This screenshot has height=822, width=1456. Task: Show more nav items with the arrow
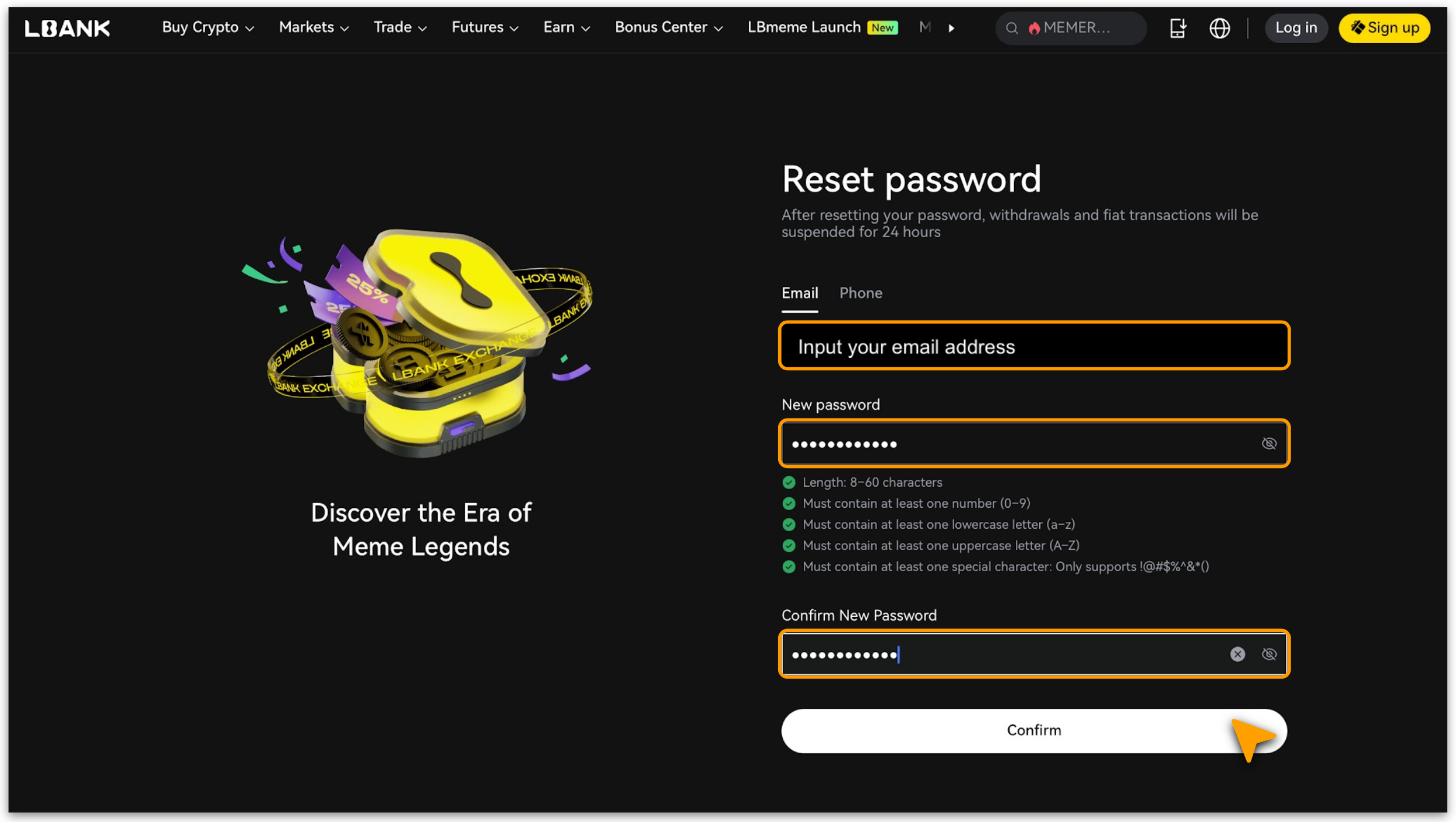click(951, 28)
